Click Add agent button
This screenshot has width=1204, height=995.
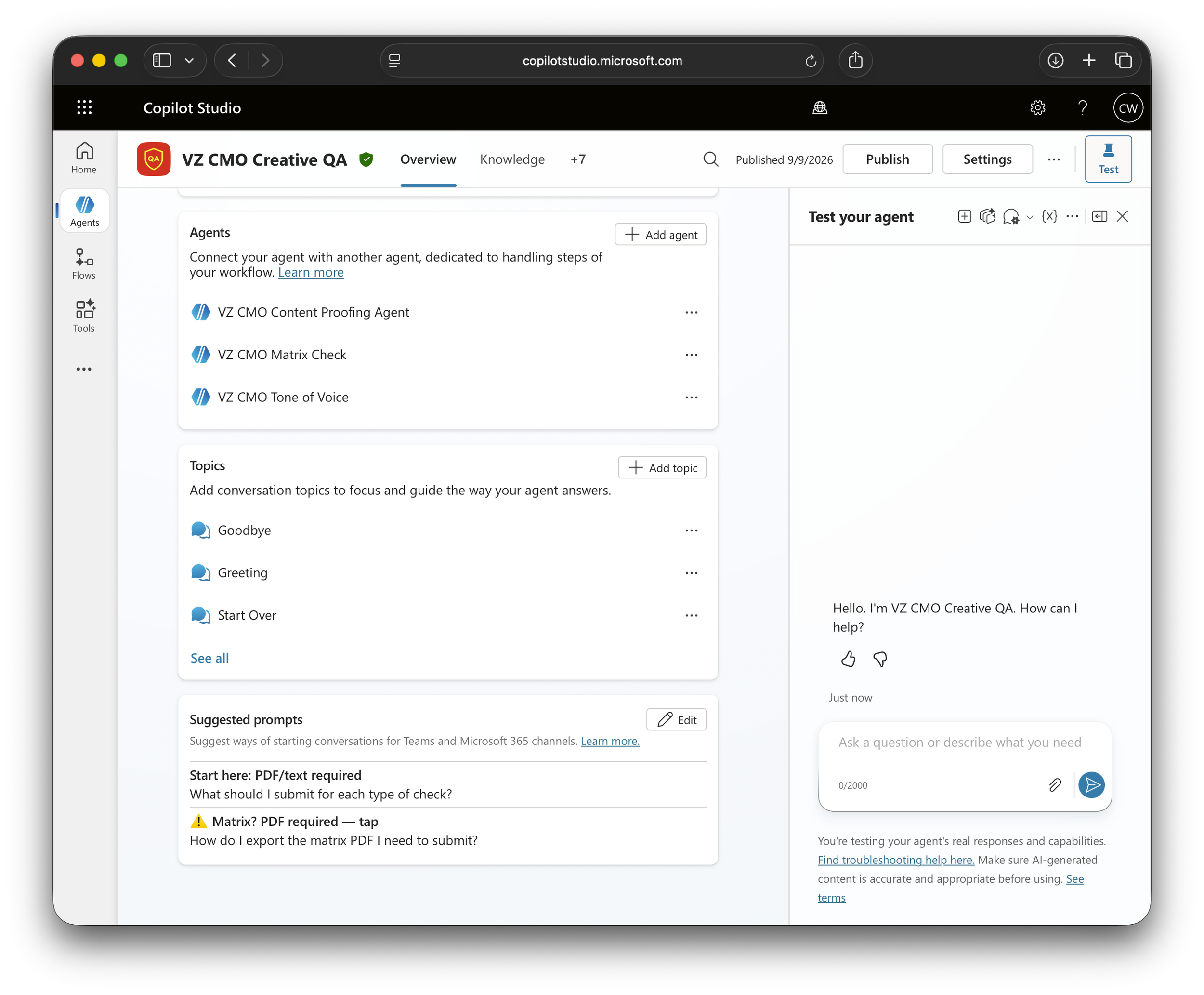coord(660,235)
